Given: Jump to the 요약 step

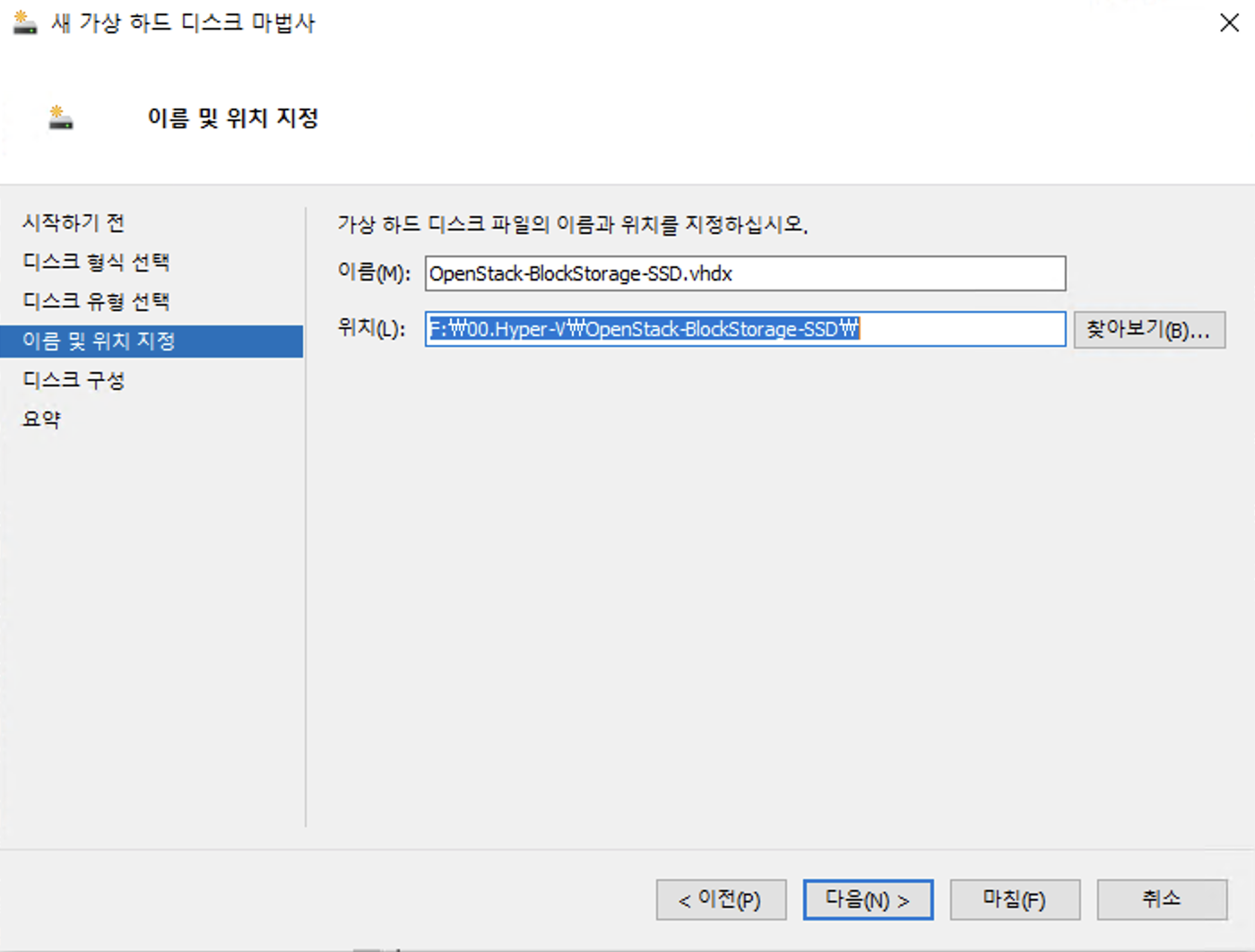Looking at the screenshot, I should 41,420.
